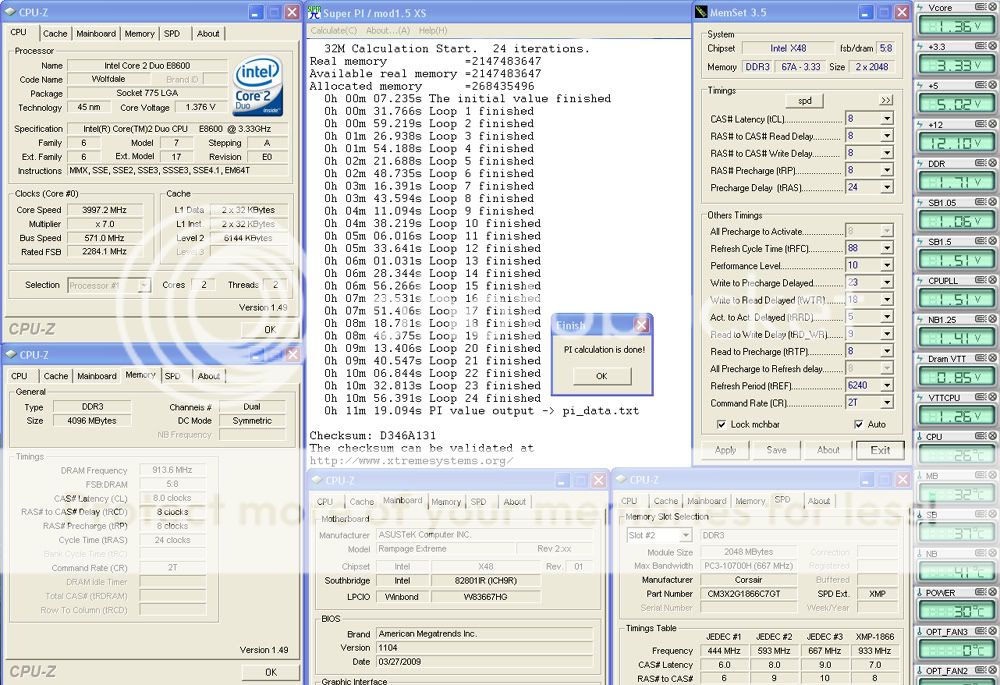Image resolution: width=1000 pixels, height=685 pixels.
Task: Open the settings icon for the OPT_FAN3 sensor
Action: [981, 631]
